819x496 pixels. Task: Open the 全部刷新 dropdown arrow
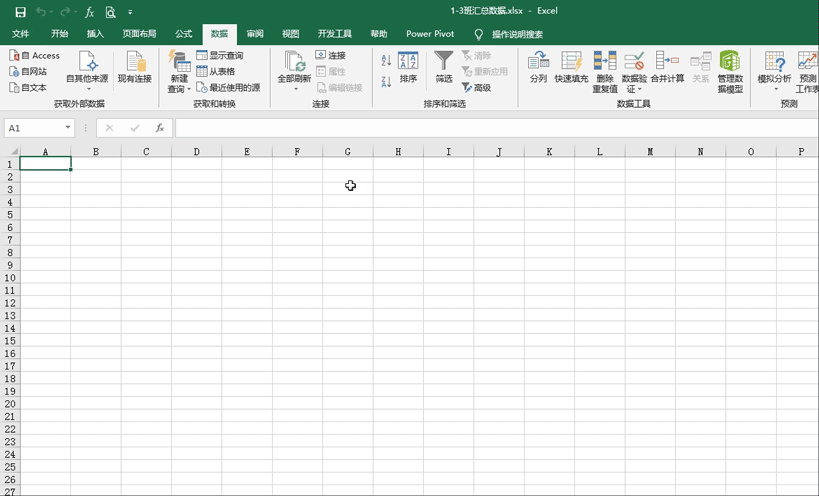tap(295, 89)
